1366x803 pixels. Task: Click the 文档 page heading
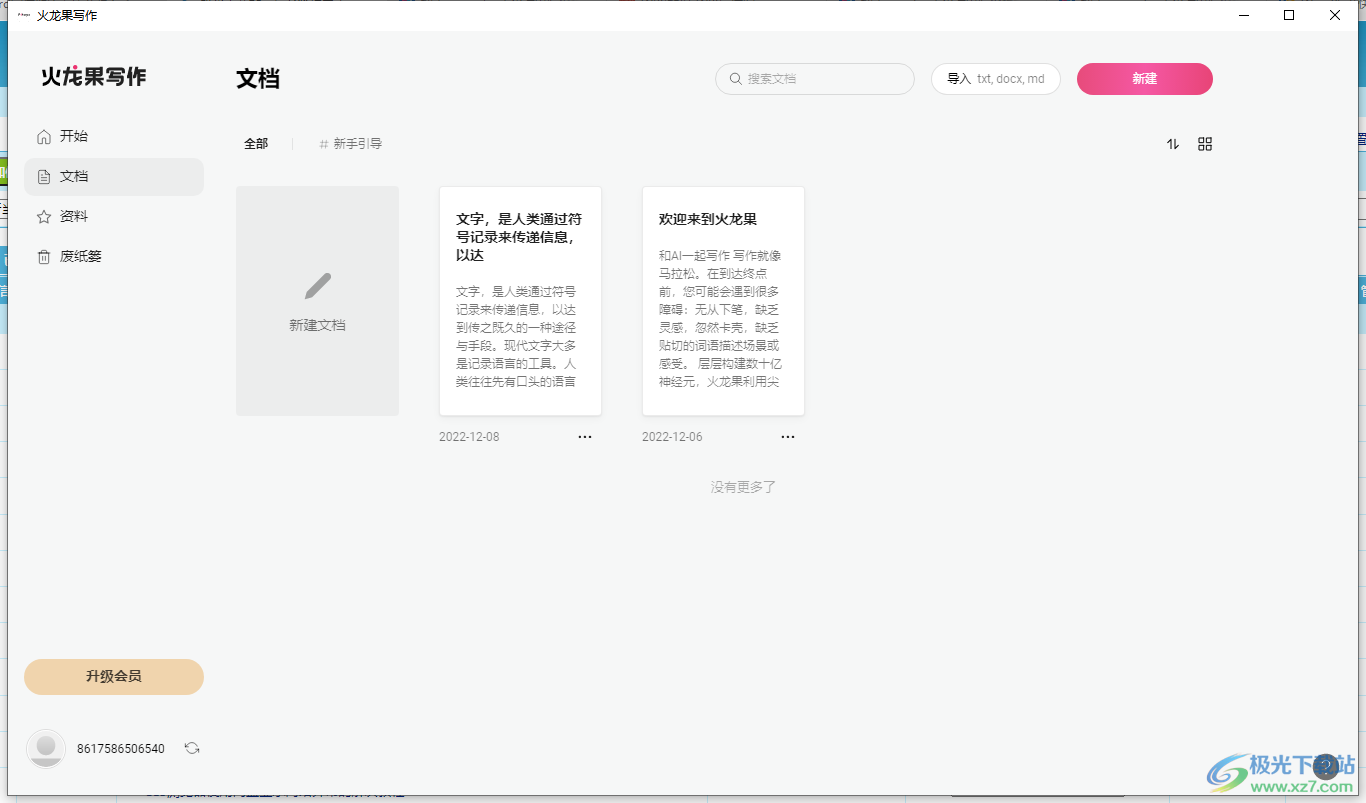pyautogui.click(x=258, y=79)
